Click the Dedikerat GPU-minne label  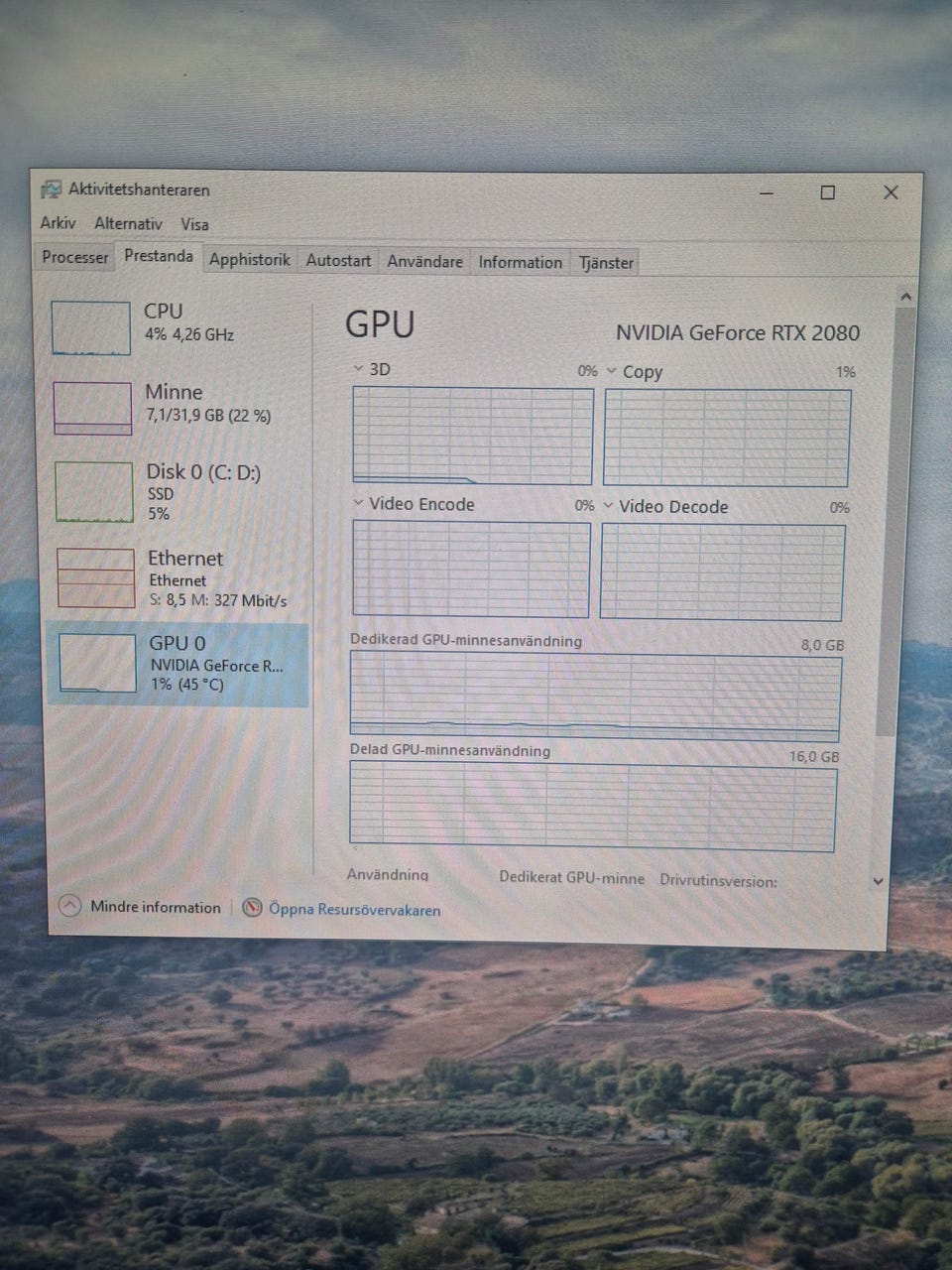(572, 878)
